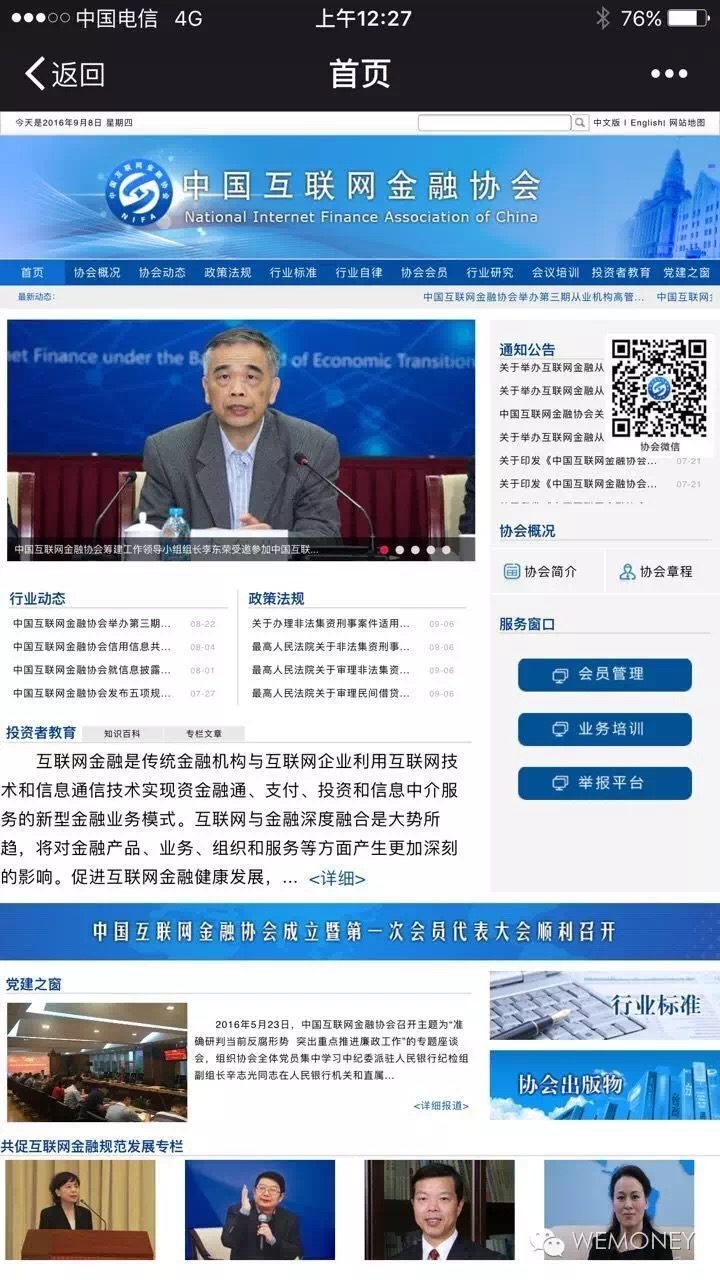
Task: Open 协会动态 navigation item
Action: pos(162,273)
